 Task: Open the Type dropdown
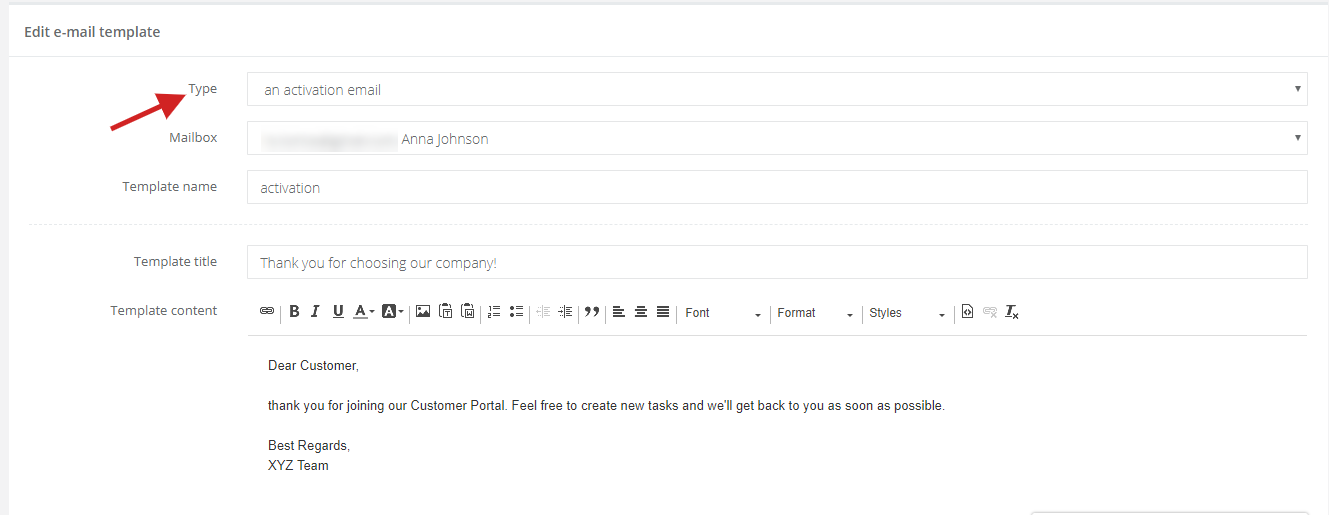(776, 89)
